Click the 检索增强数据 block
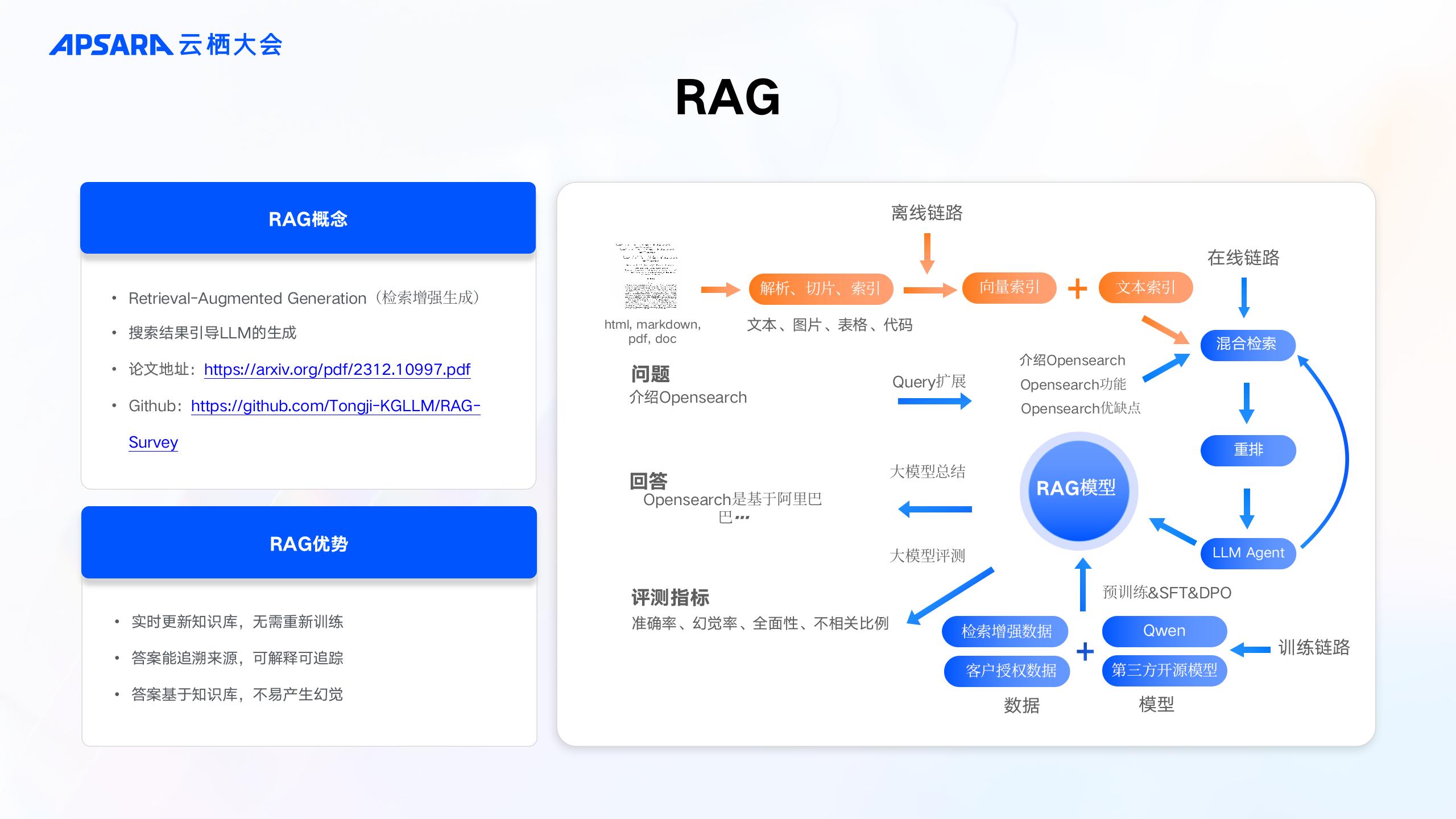1456x819 pixels. click(1006, 631)
